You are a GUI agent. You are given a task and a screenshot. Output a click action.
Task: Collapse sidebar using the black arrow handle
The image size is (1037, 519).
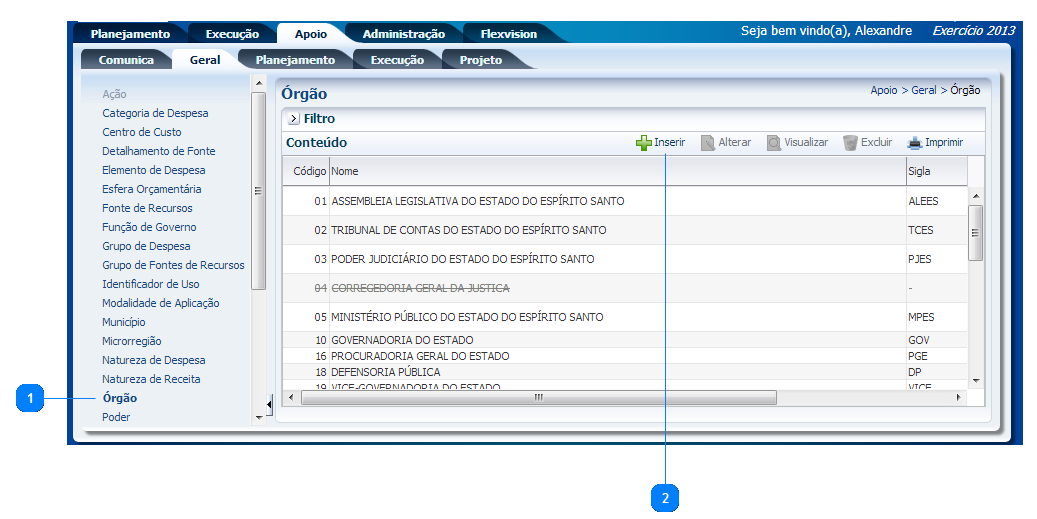pos(269,405)
